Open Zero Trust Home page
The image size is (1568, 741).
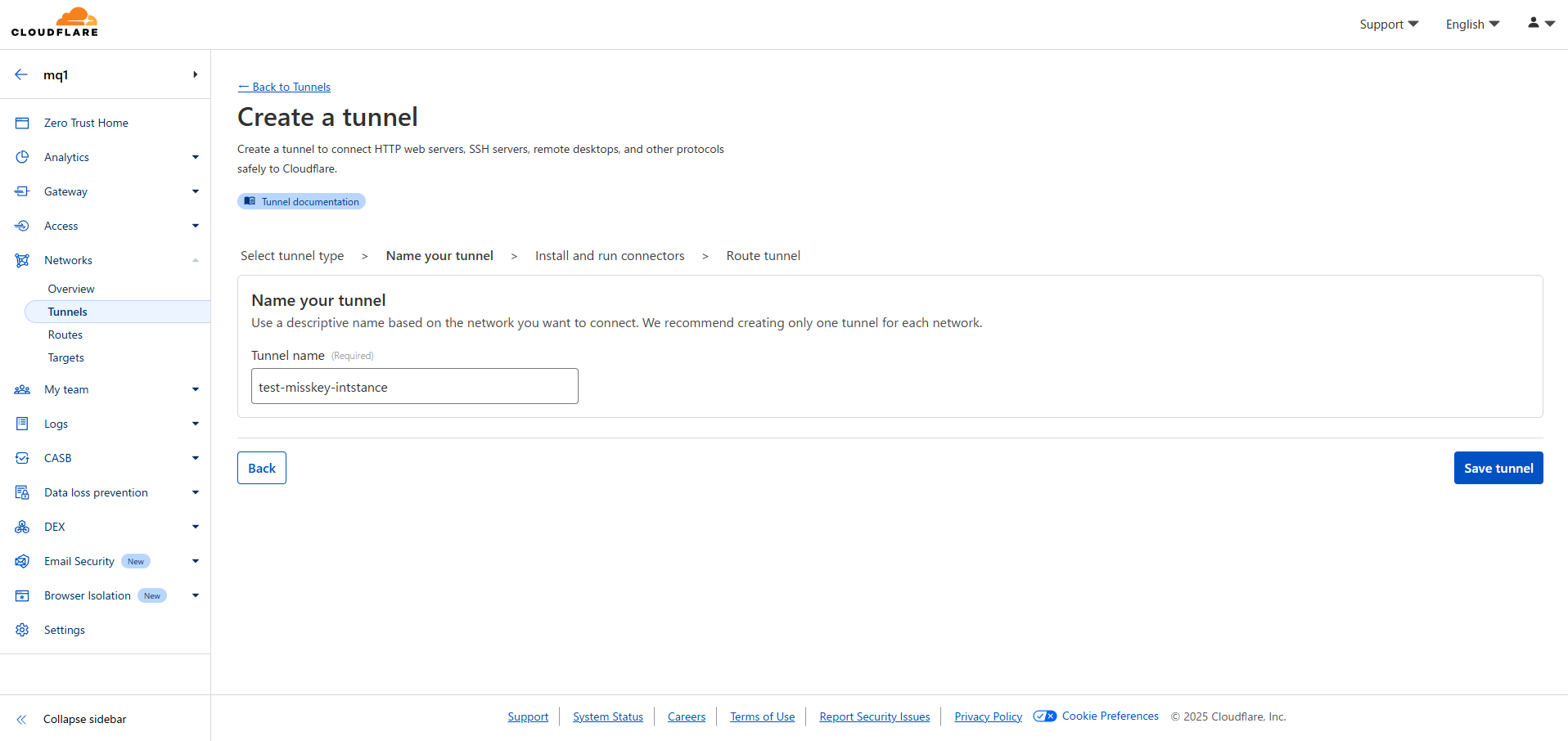point(86,123)
